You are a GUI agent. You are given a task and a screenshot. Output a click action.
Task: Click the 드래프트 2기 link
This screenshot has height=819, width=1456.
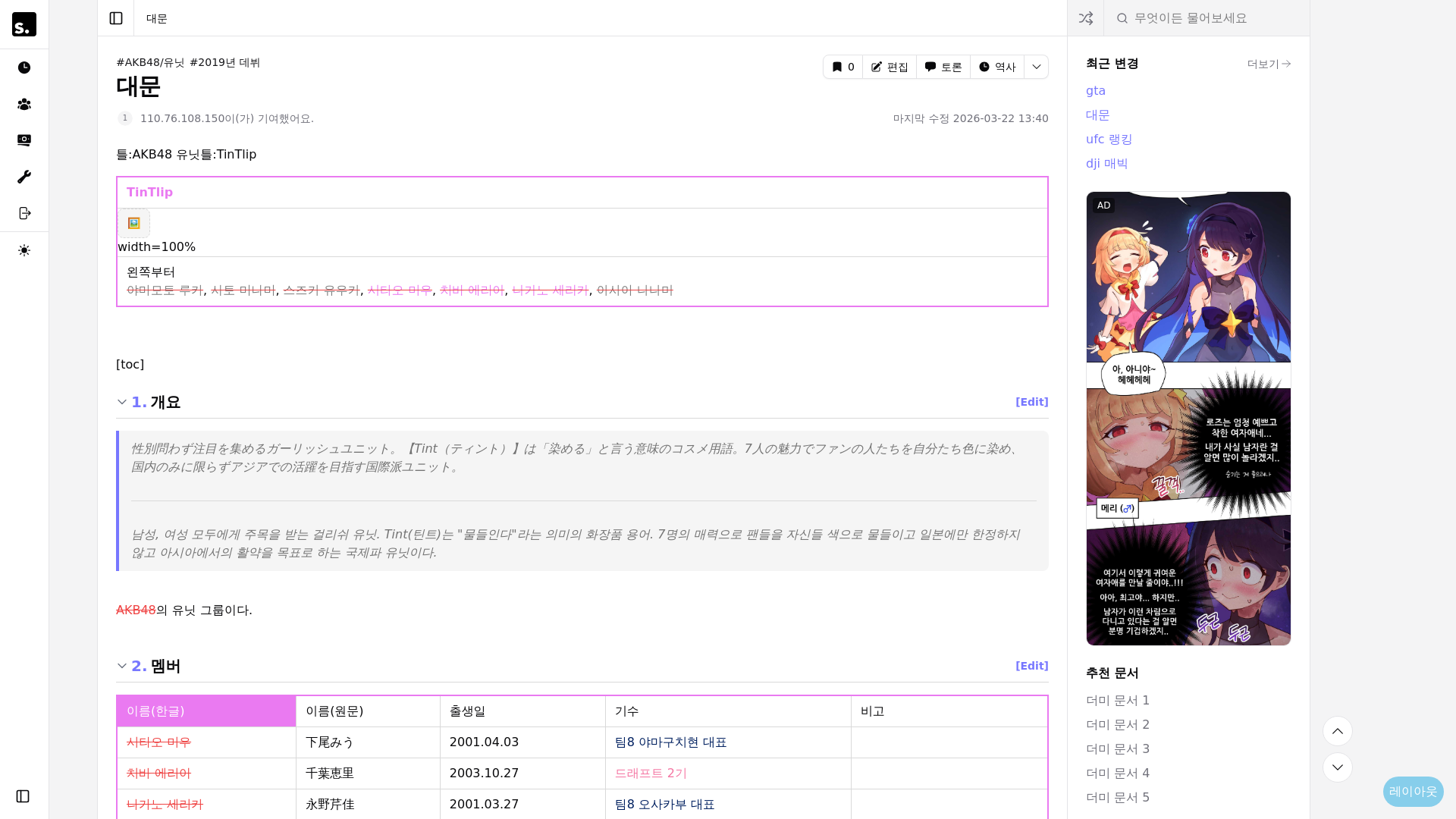click(651, 773)
